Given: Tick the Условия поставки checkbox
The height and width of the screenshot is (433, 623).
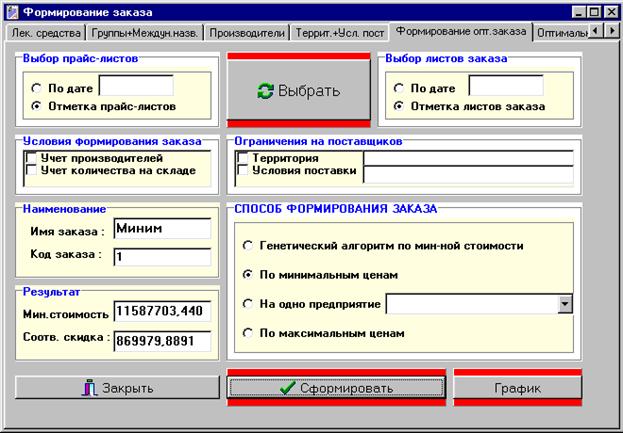Looking at the screenshot, I should [243, 170].
